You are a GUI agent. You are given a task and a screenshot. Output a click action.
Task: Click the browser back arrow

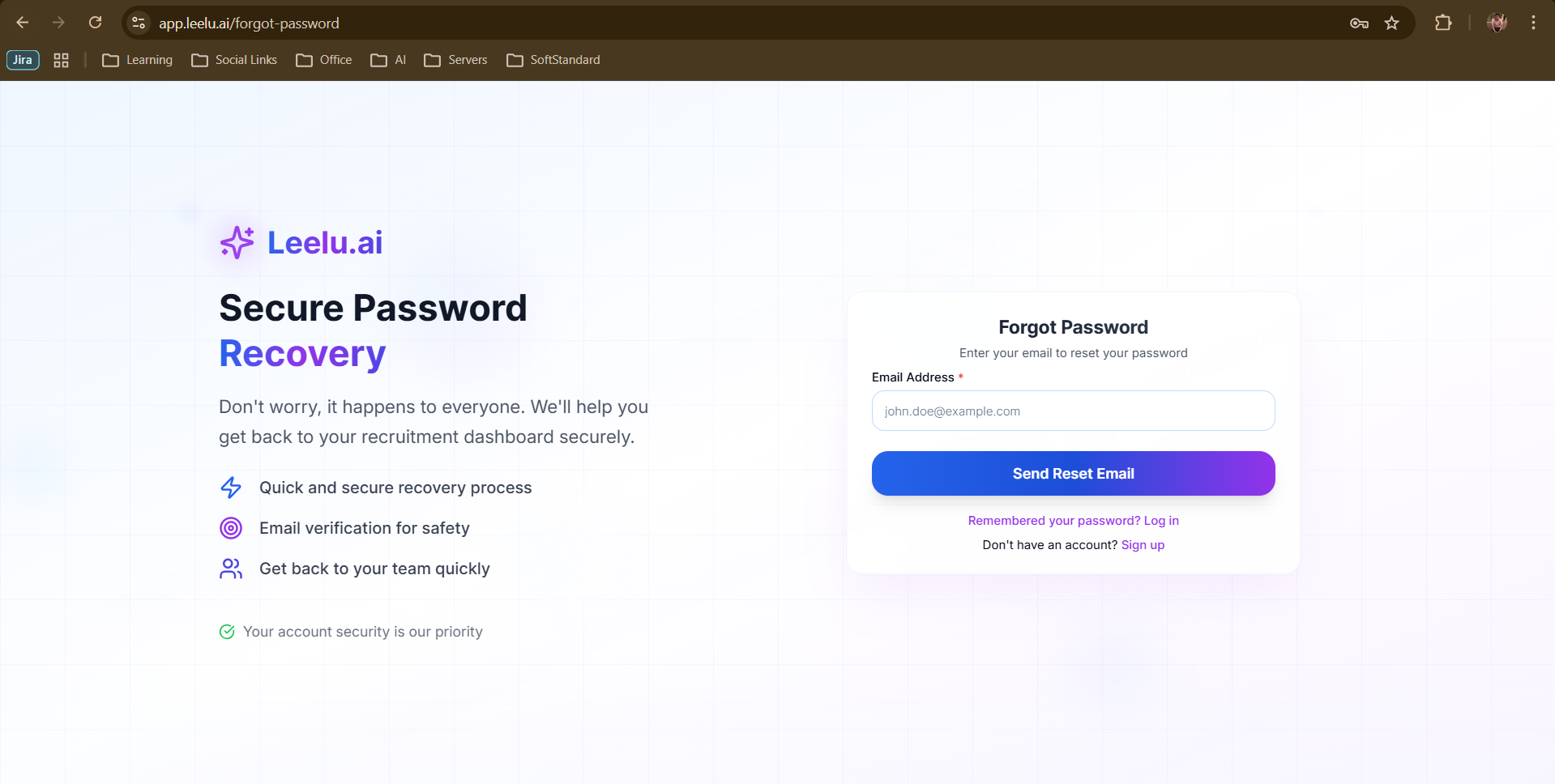click(x=23, y=23)
